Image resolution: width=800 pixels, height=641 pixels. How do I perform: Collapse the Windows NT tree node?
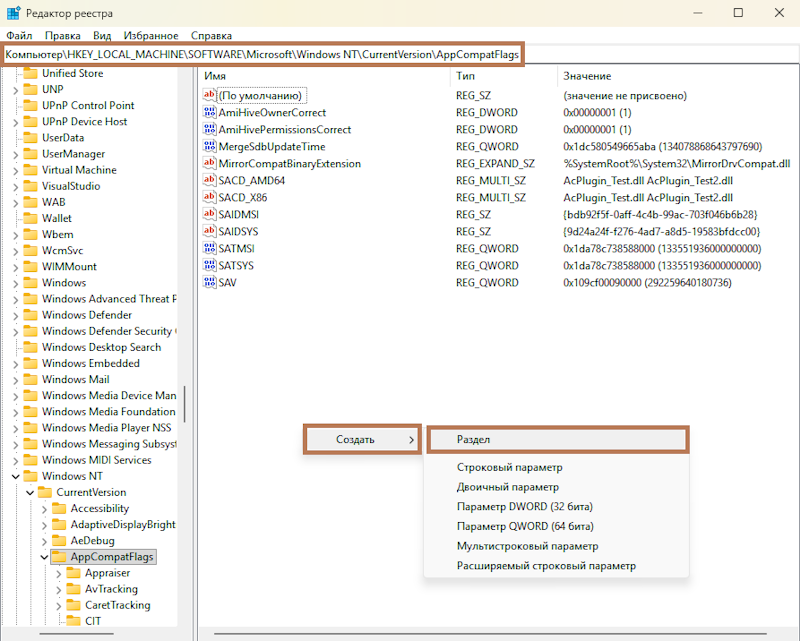[15, 477]
